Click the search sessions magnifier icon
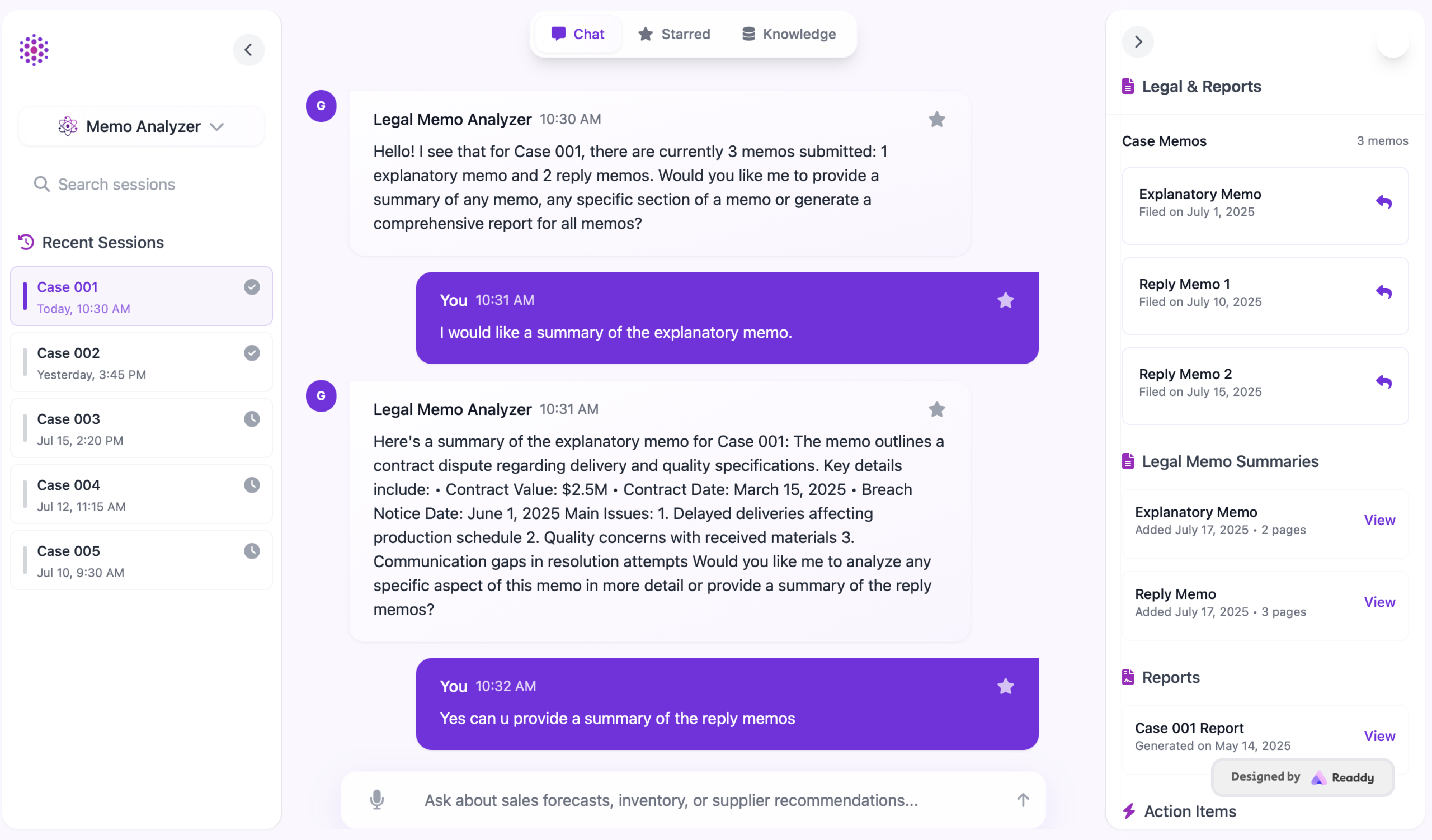 pos(41,184)
